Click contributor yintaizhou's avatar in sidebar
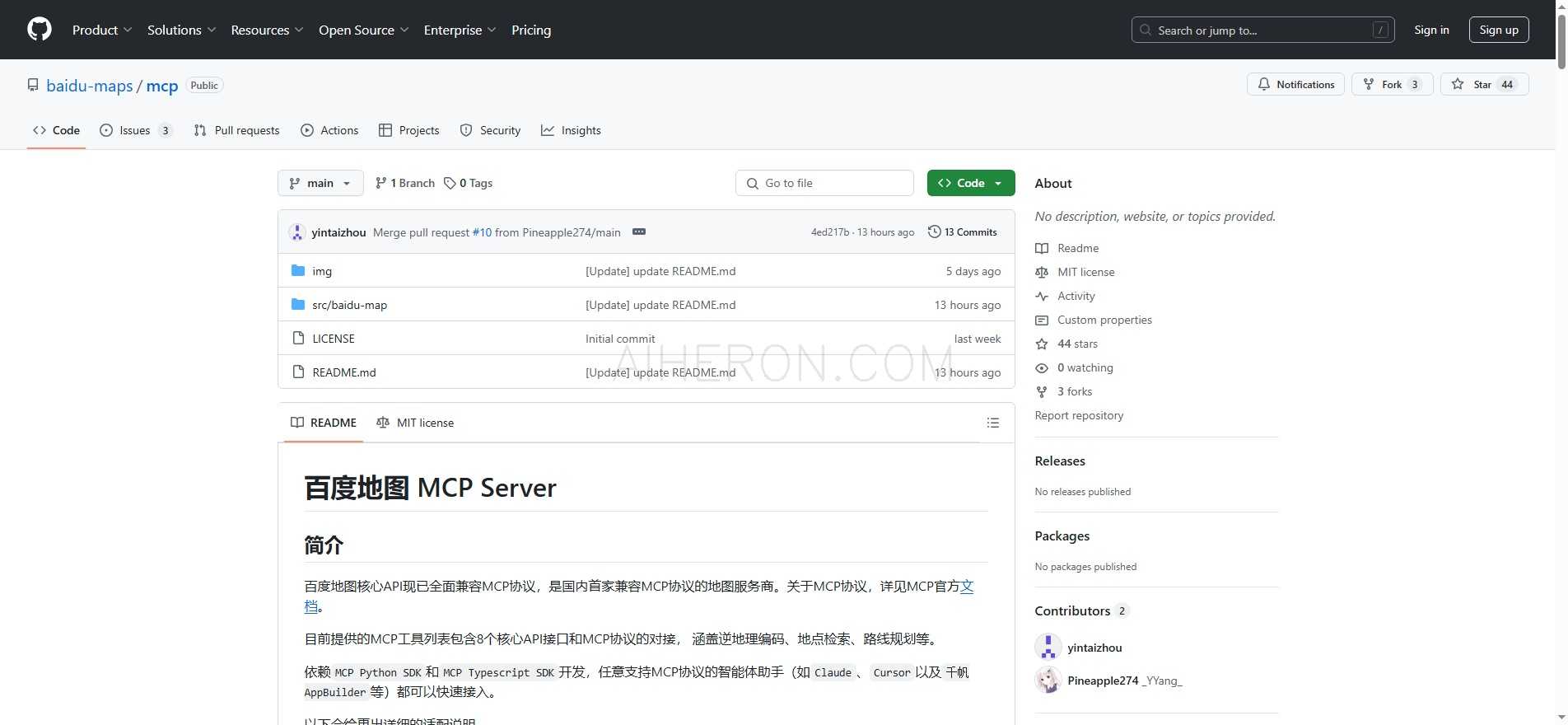Screen dimensions: 1568x725 (x=1048, y=647)
